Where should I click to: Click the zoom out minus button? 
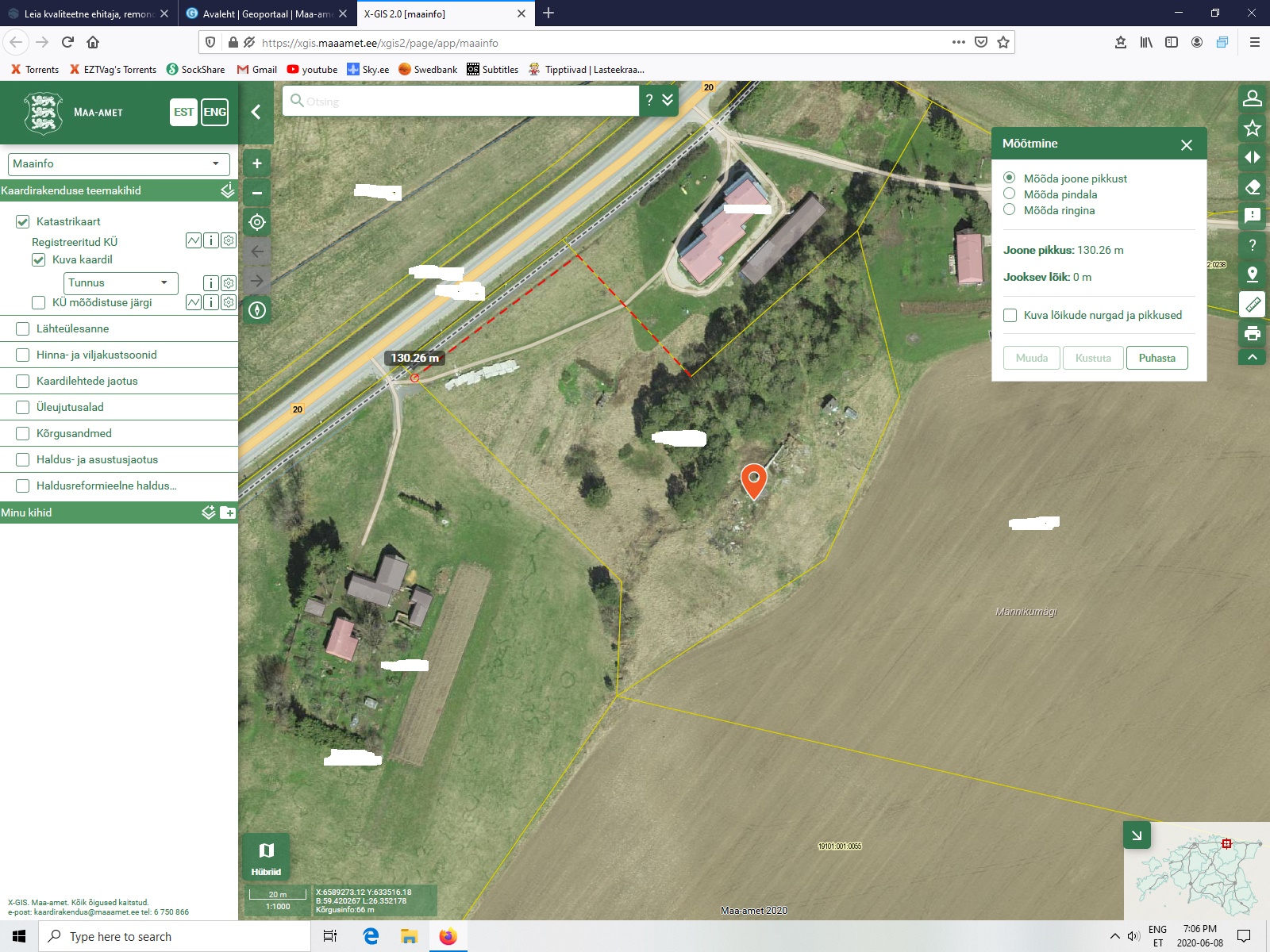[256, 193]
